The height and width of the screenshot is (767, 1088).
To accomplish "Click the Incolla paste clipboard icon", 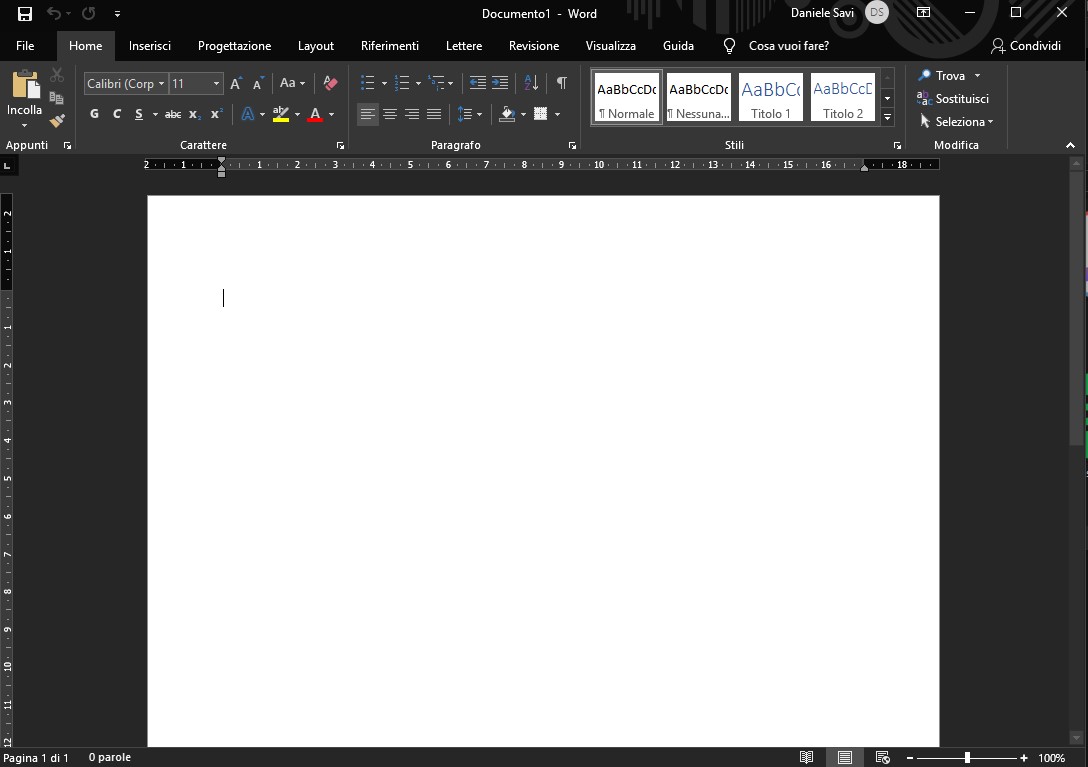I will (25, 85).
